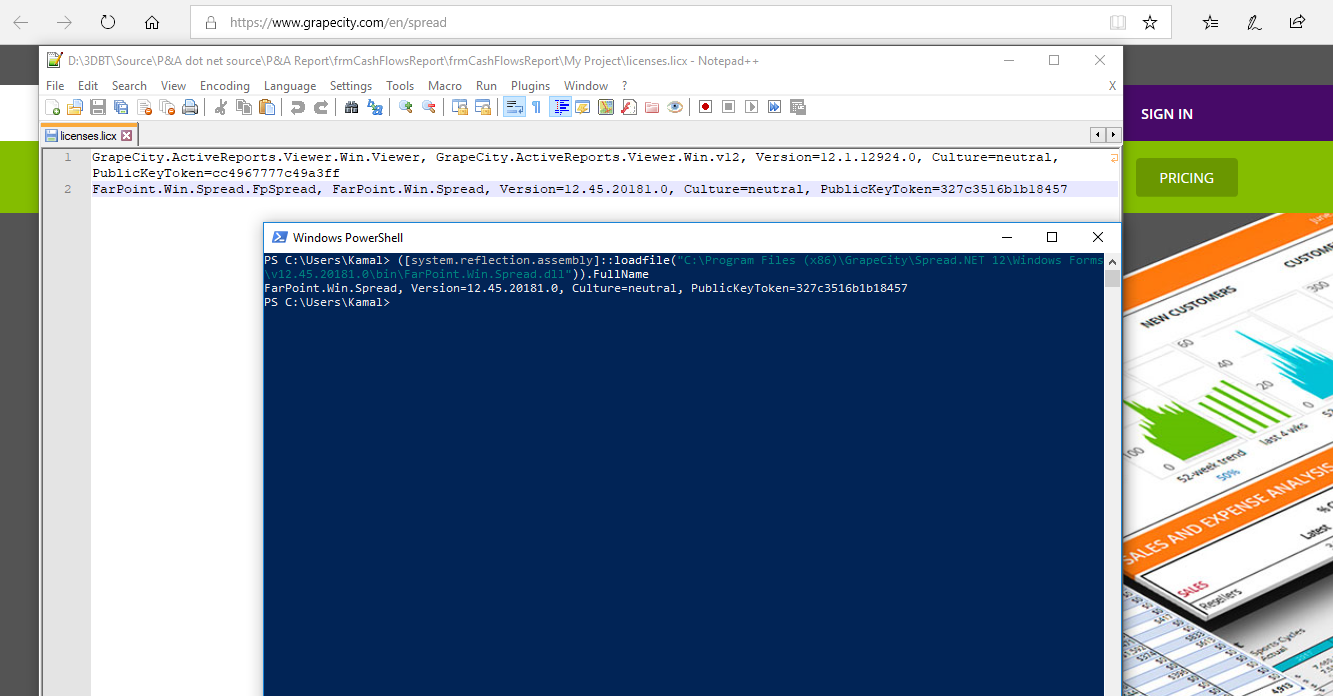Viewport: 1333px width, 696px height.
Task: Open Document Map icon in Notepad++
Action: [x=606, y=107]
